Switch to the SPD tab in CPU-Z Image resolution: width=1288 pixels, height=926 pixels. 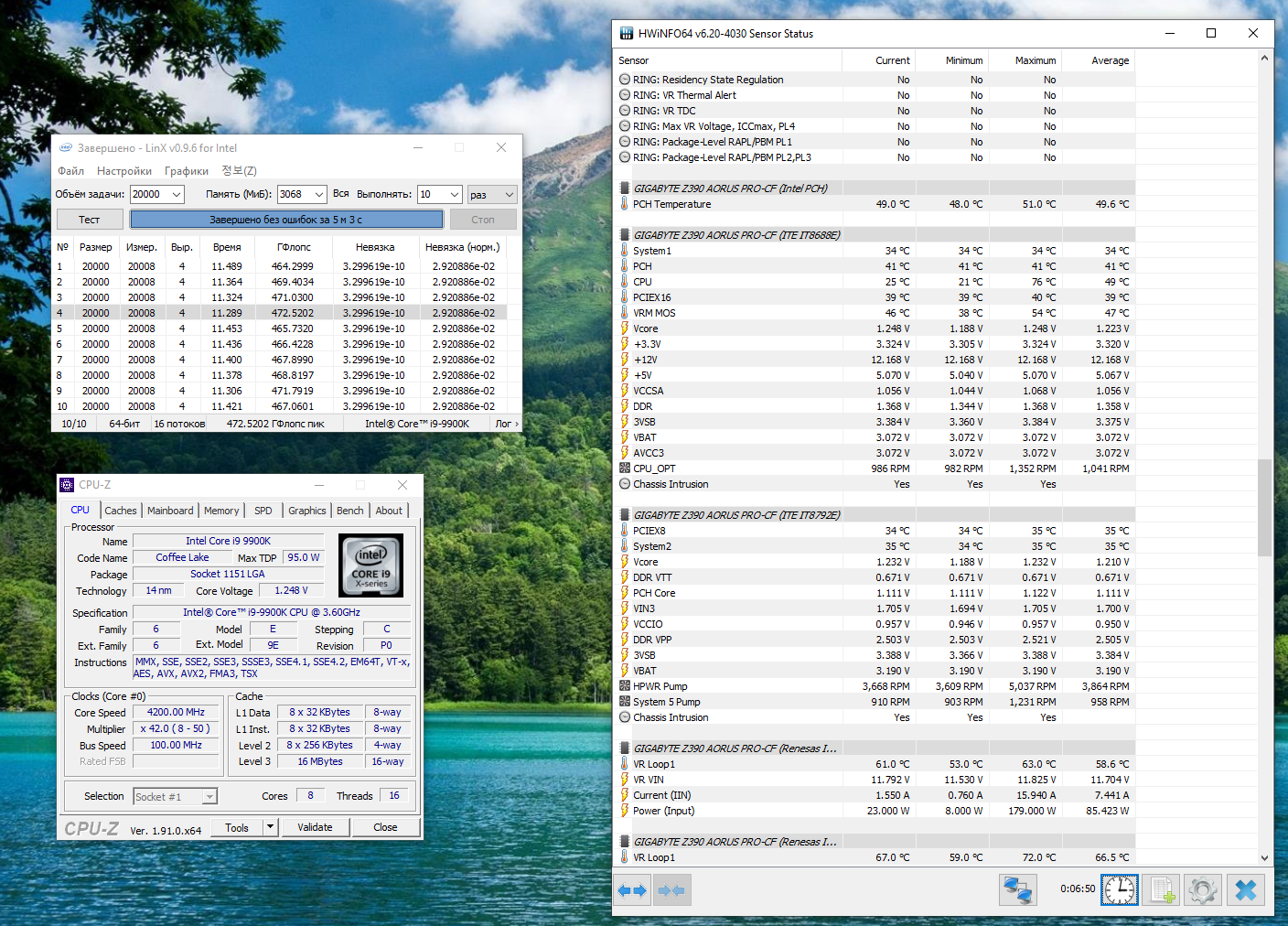(x=263, y=511)
